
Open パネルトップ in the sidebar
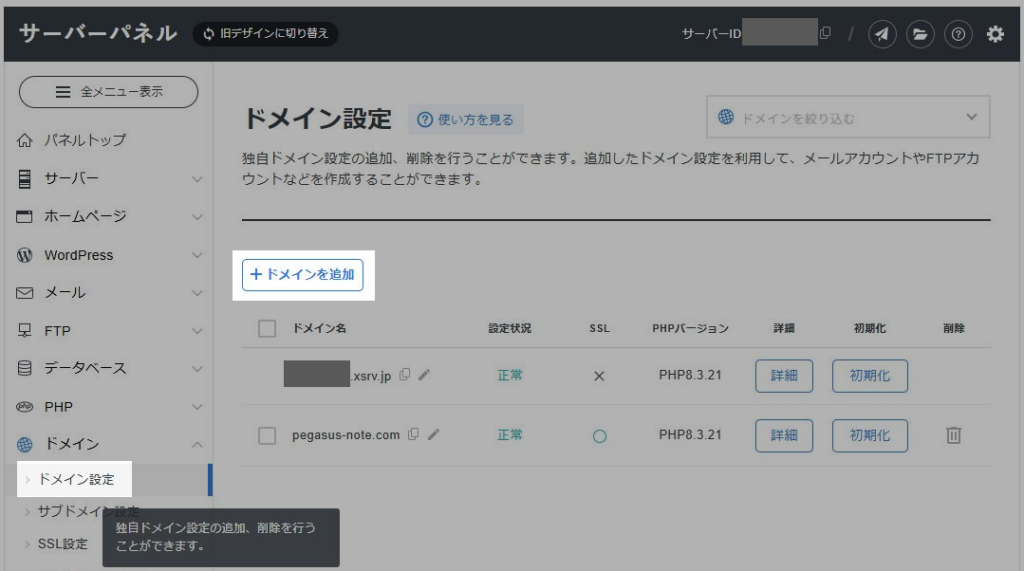pyautogui.click(x=84, y=140)
